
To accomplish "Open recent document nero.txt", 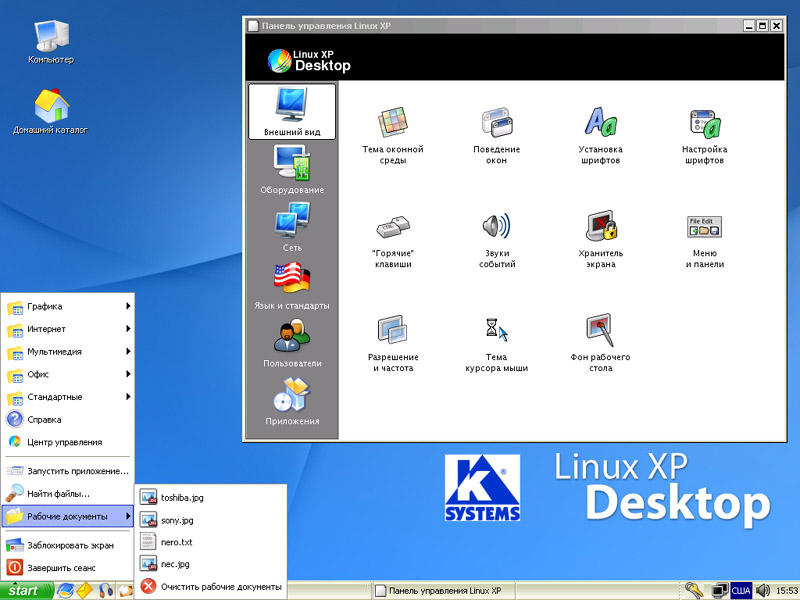I will coord(211,542).
